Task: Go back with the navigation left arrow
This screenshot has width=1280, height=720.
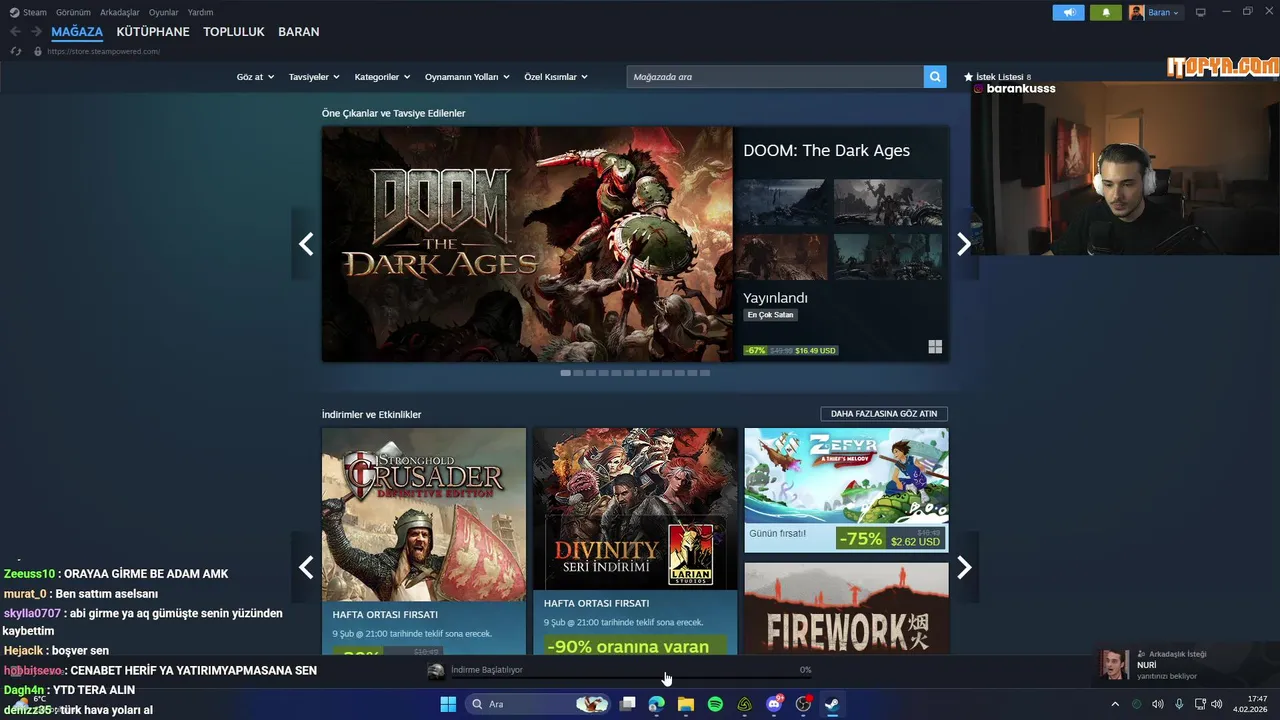Action: (15, 32)
